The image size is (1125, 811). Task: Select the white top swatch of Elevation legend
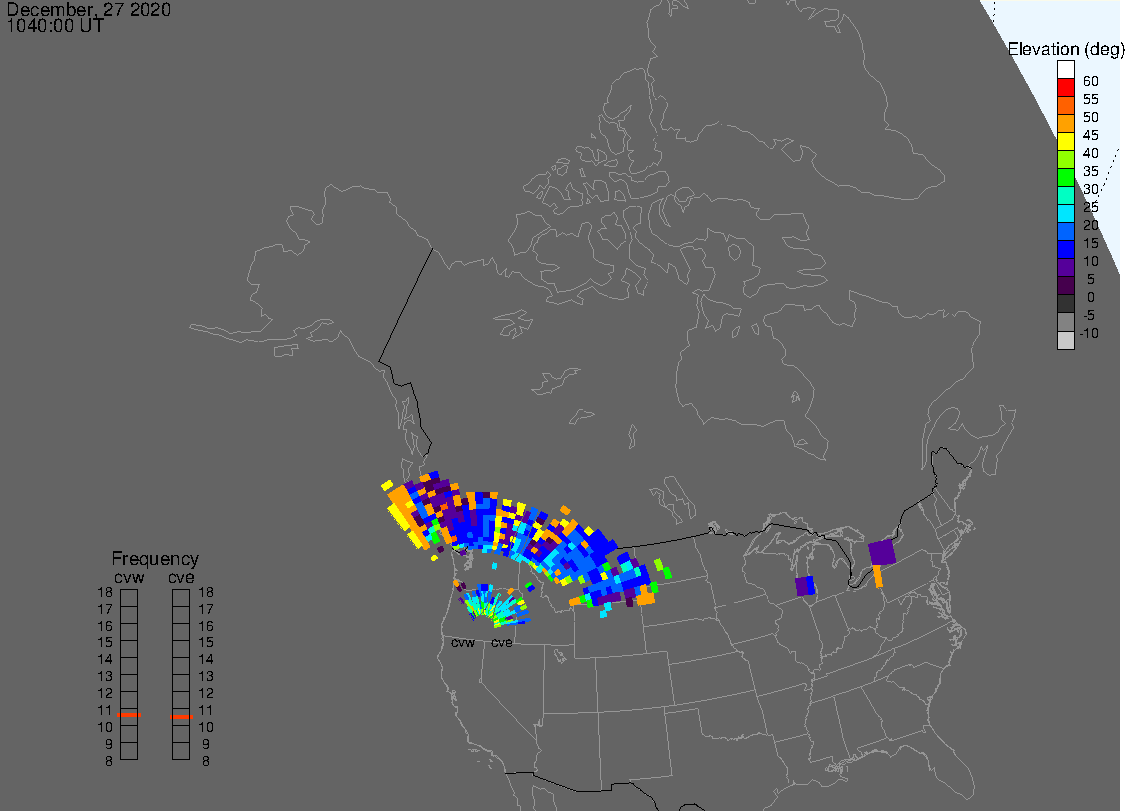coord(1065,70)
